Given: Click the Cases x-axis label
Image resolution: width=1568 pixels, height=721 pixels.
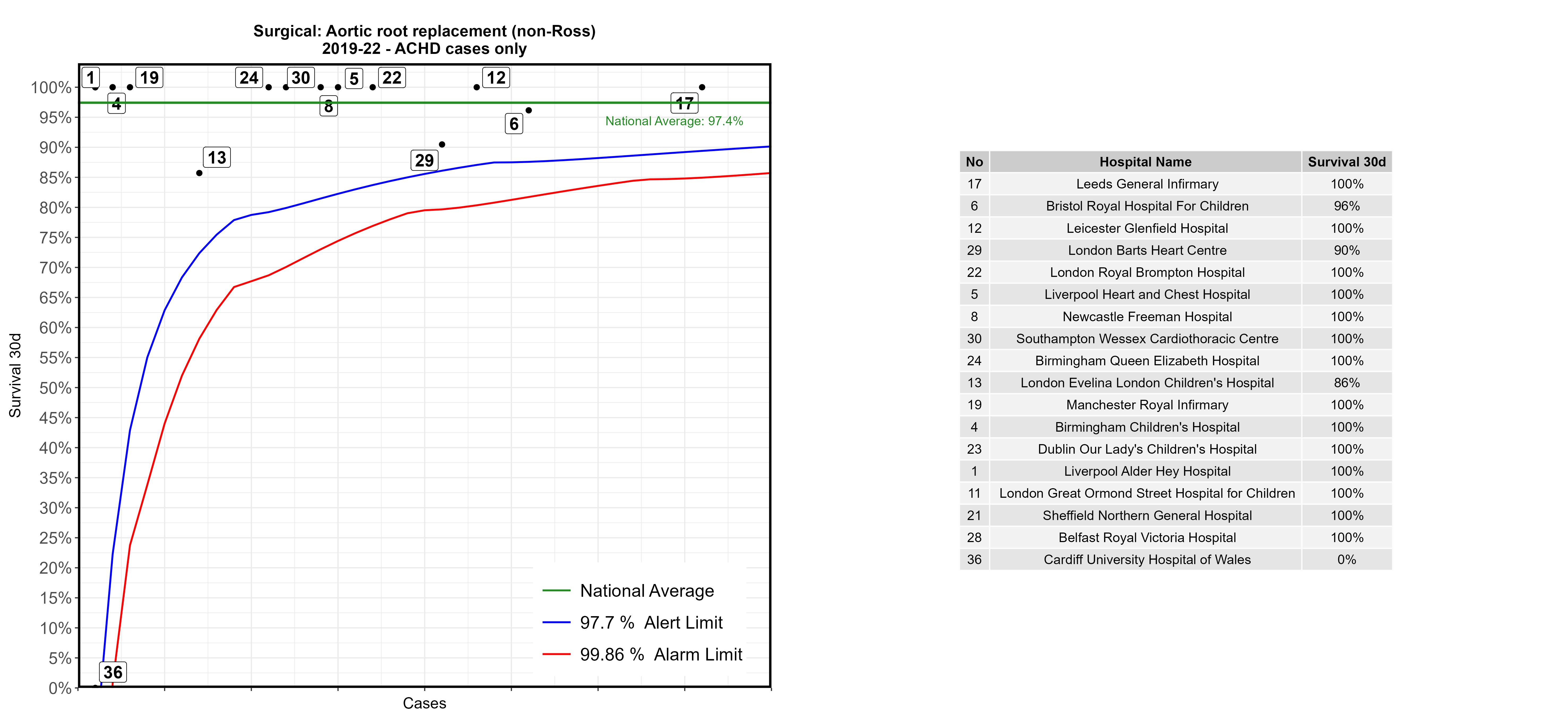Looking at the screenshot, I should (x=424, y=703).
